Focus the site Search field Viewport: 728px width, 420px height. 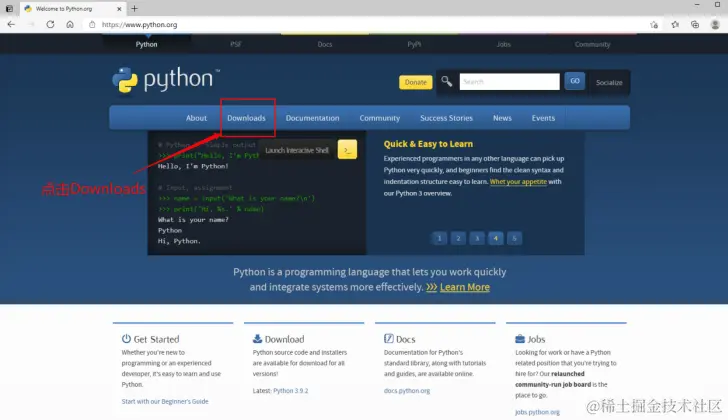click(509, 82)
